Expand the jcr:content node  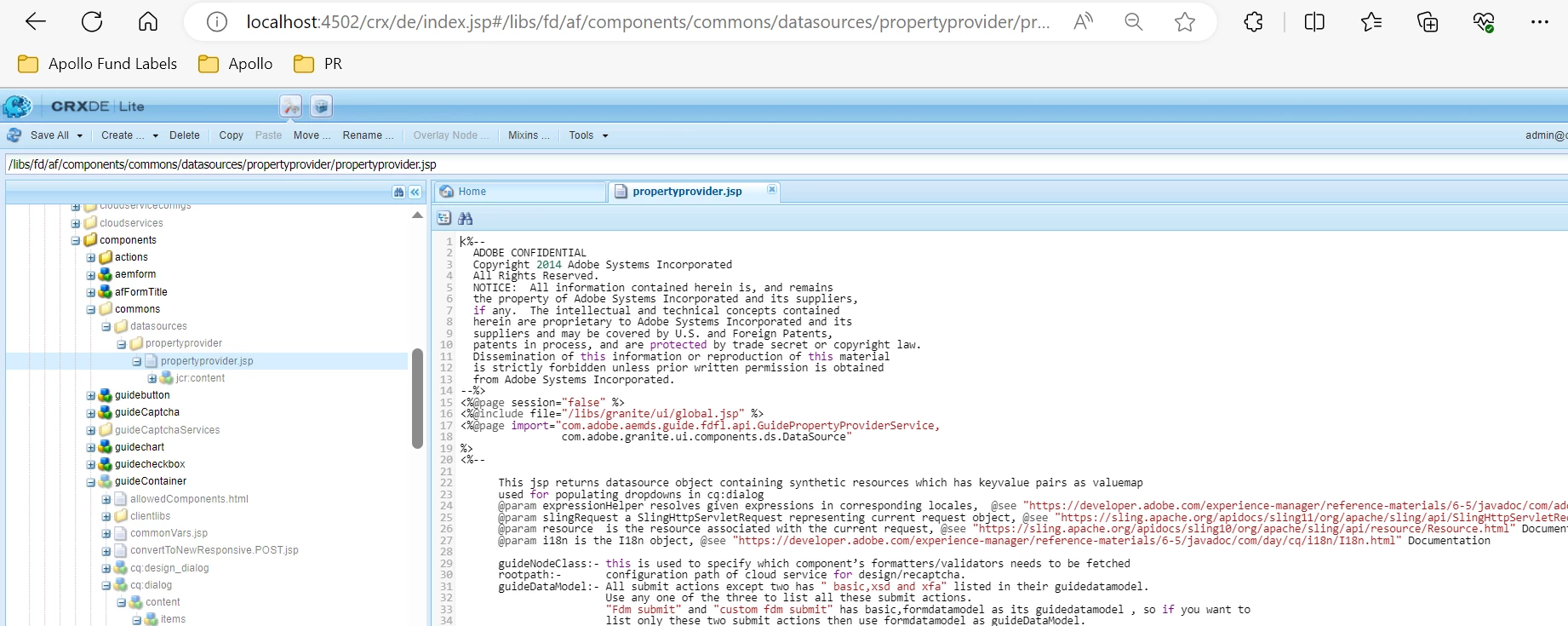(x=152, y=378)
